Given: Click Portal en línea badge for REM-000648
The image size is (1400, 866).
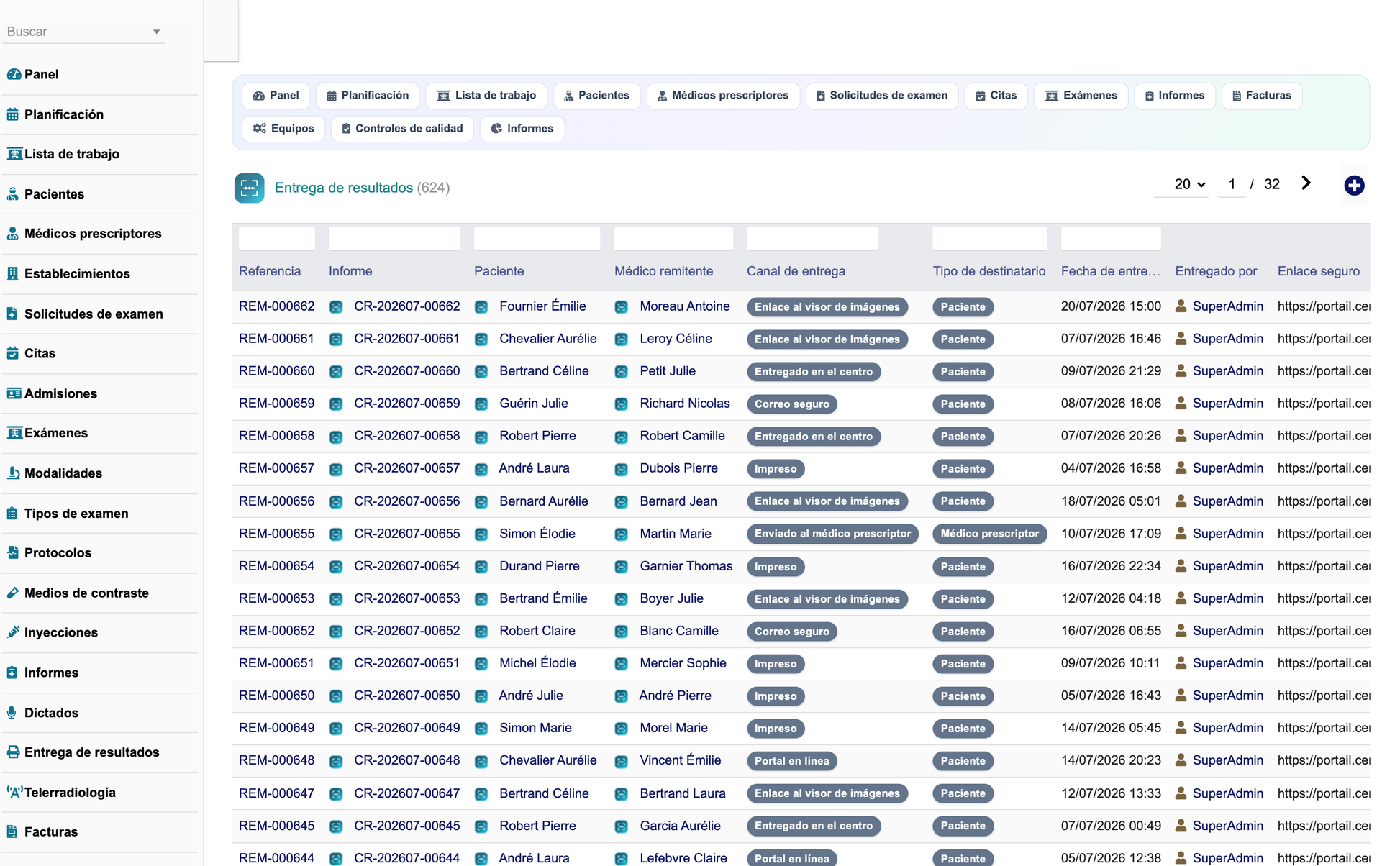Looking at the screenshot, I should click(791, 761).
